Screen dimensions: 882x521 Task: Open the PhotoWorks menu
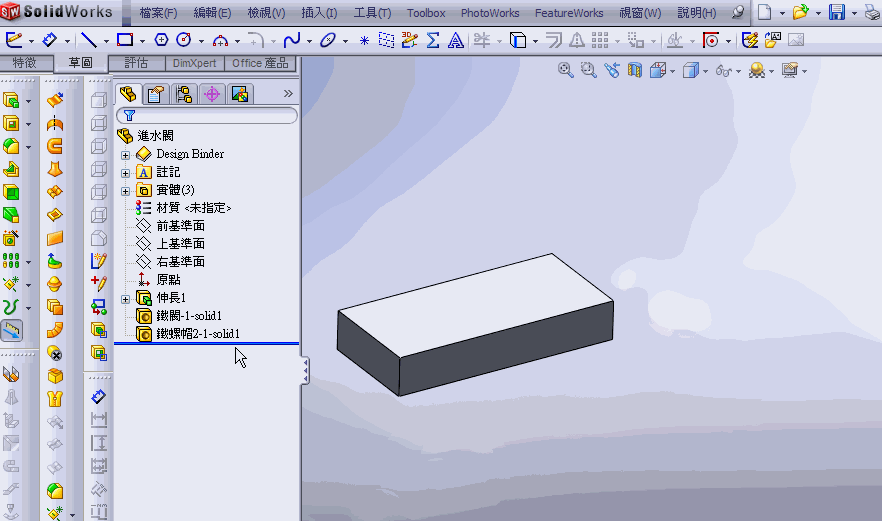click(x=490, y=12)
